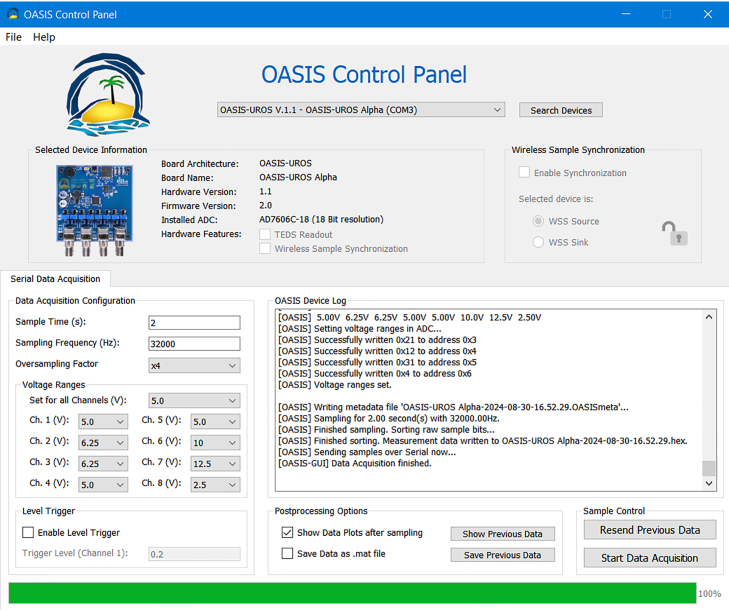Click the Trigger Level input field

(194, 554)
